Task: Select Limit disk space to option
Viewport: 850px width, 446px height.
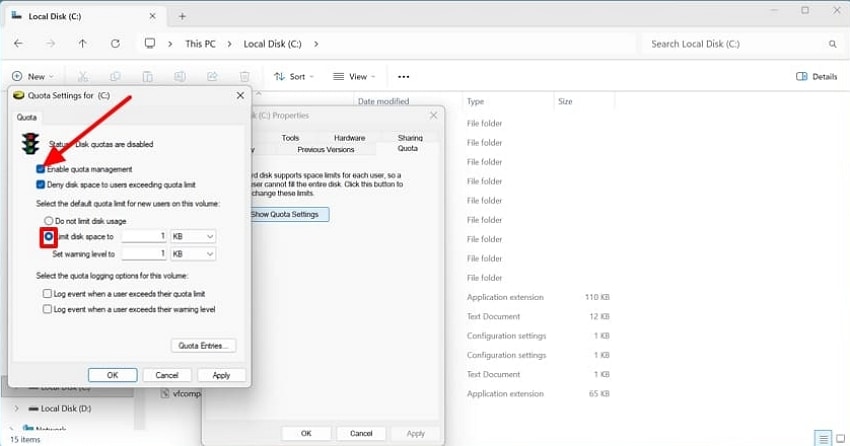Action: click(x=49, y=237)
